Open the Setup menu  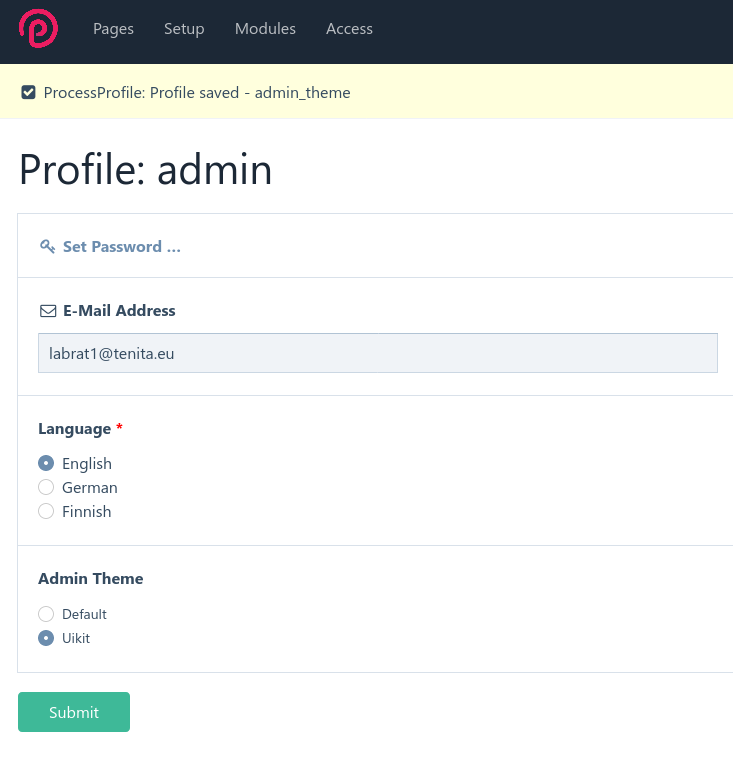[184, 29]
